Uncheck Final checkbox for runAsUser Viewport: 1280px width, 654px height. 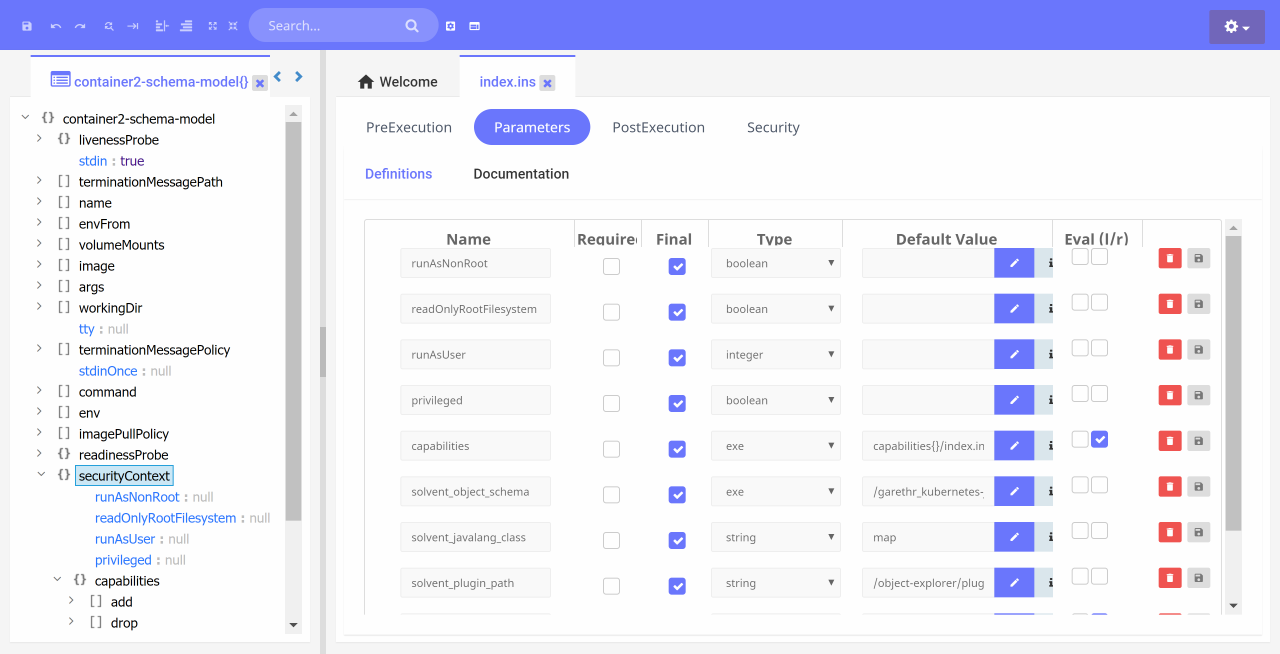[x=677, y=358]
